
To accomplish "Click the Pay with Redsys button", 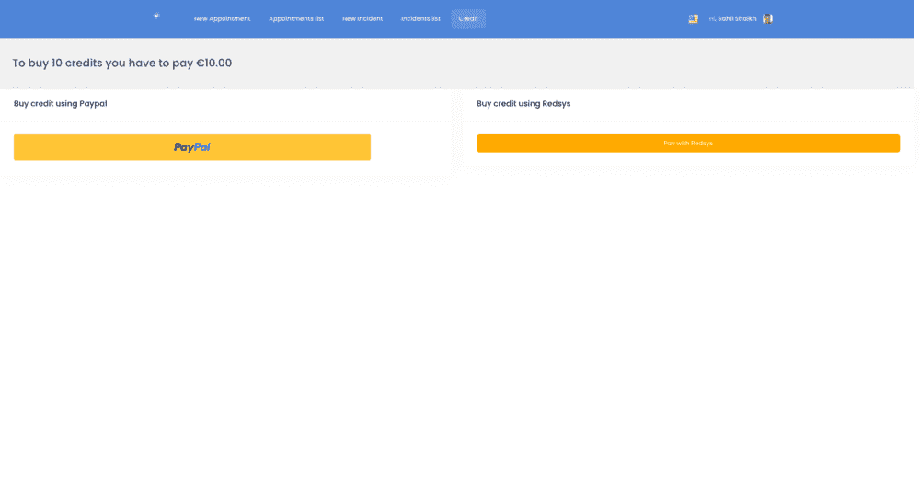I will click(x=688, y=143).
